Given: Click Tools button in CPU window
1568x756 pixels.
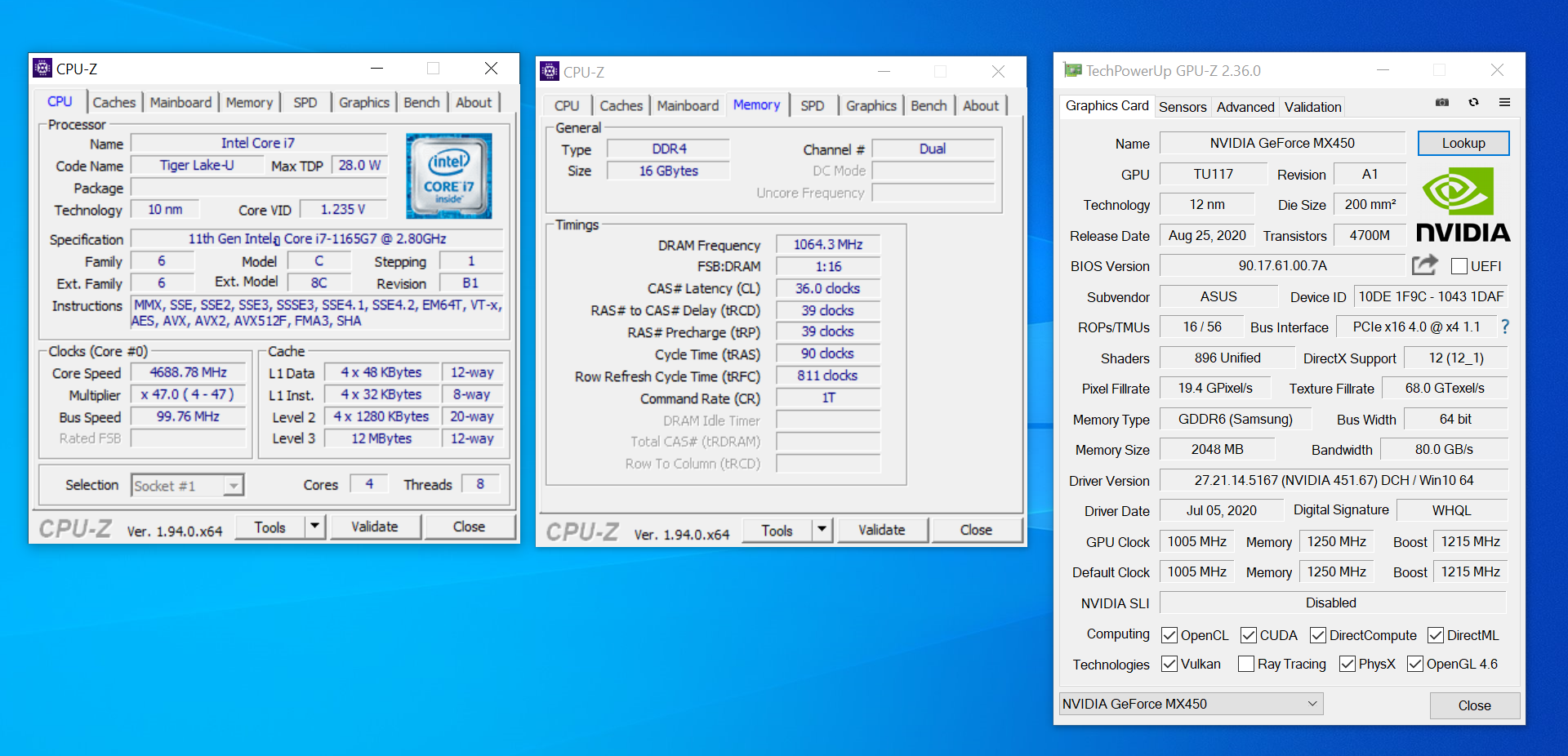Looking at the screenshot, I should tap(270, 527).
